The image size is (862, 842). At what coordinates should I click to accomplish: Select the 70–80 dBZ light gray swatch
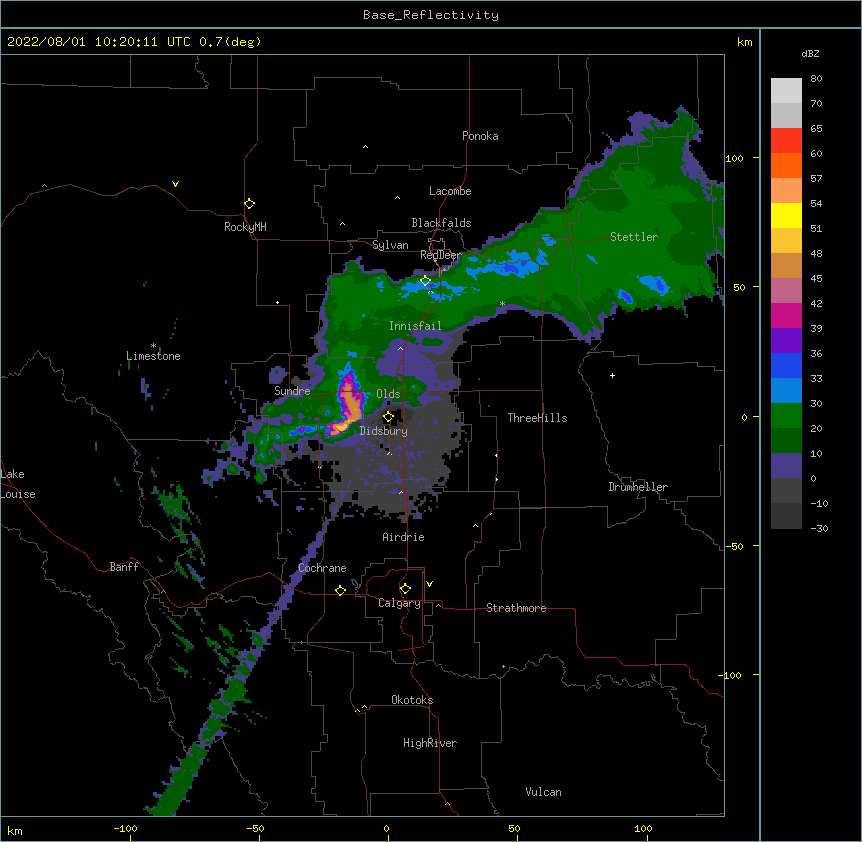(786, 91)
